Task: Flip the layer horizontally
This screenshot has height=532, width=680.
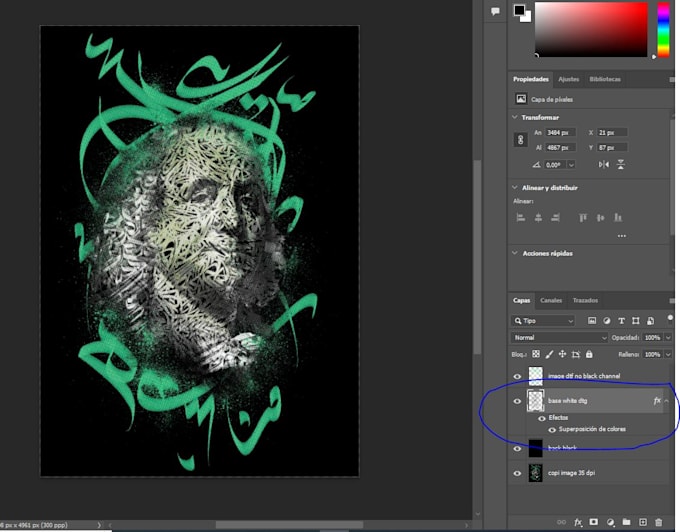Action: point(603,164)
